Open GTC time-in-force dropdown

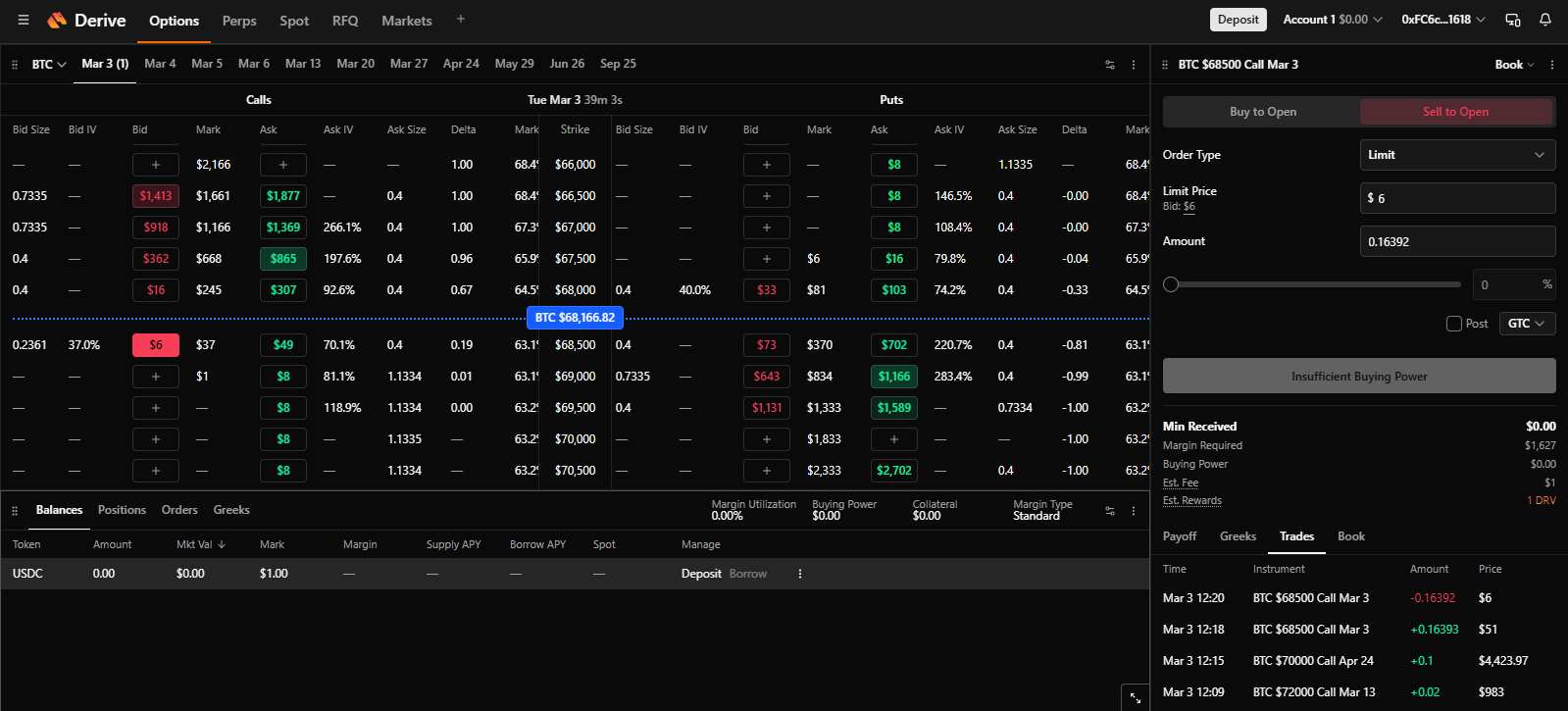coord(1527,324)
